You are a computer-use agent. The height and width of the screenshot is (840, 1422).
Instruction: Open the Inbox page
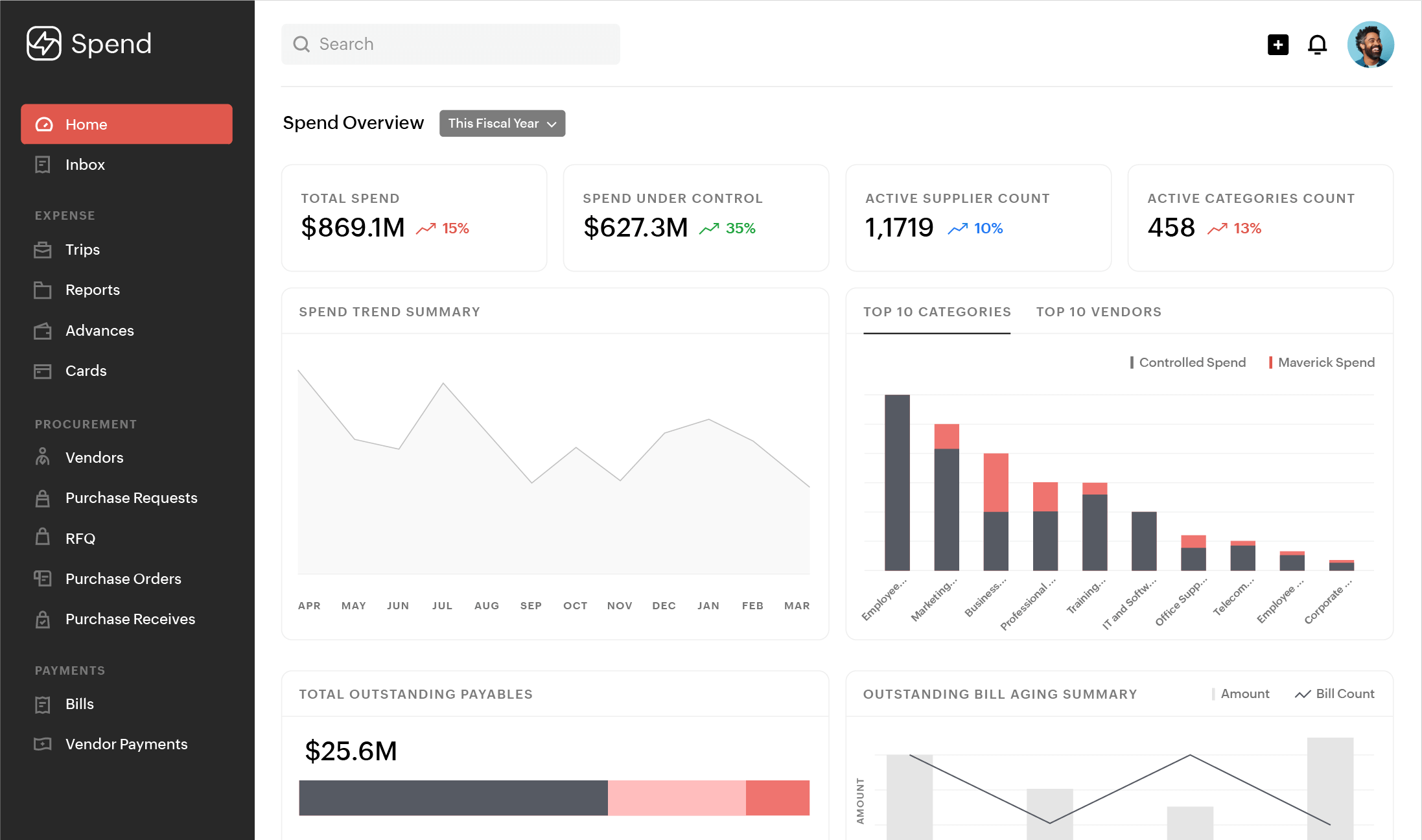click(85, 165)
